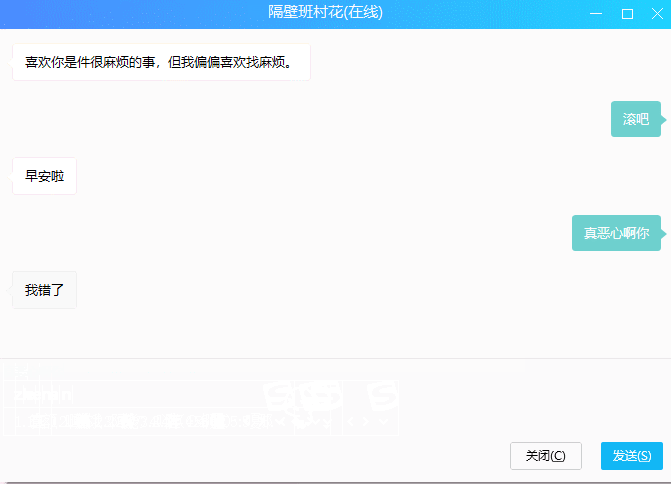Click the 滚吧 sent message bubble
The width and height of the screenshot is (671, 484).
click(x=636, y=119)
